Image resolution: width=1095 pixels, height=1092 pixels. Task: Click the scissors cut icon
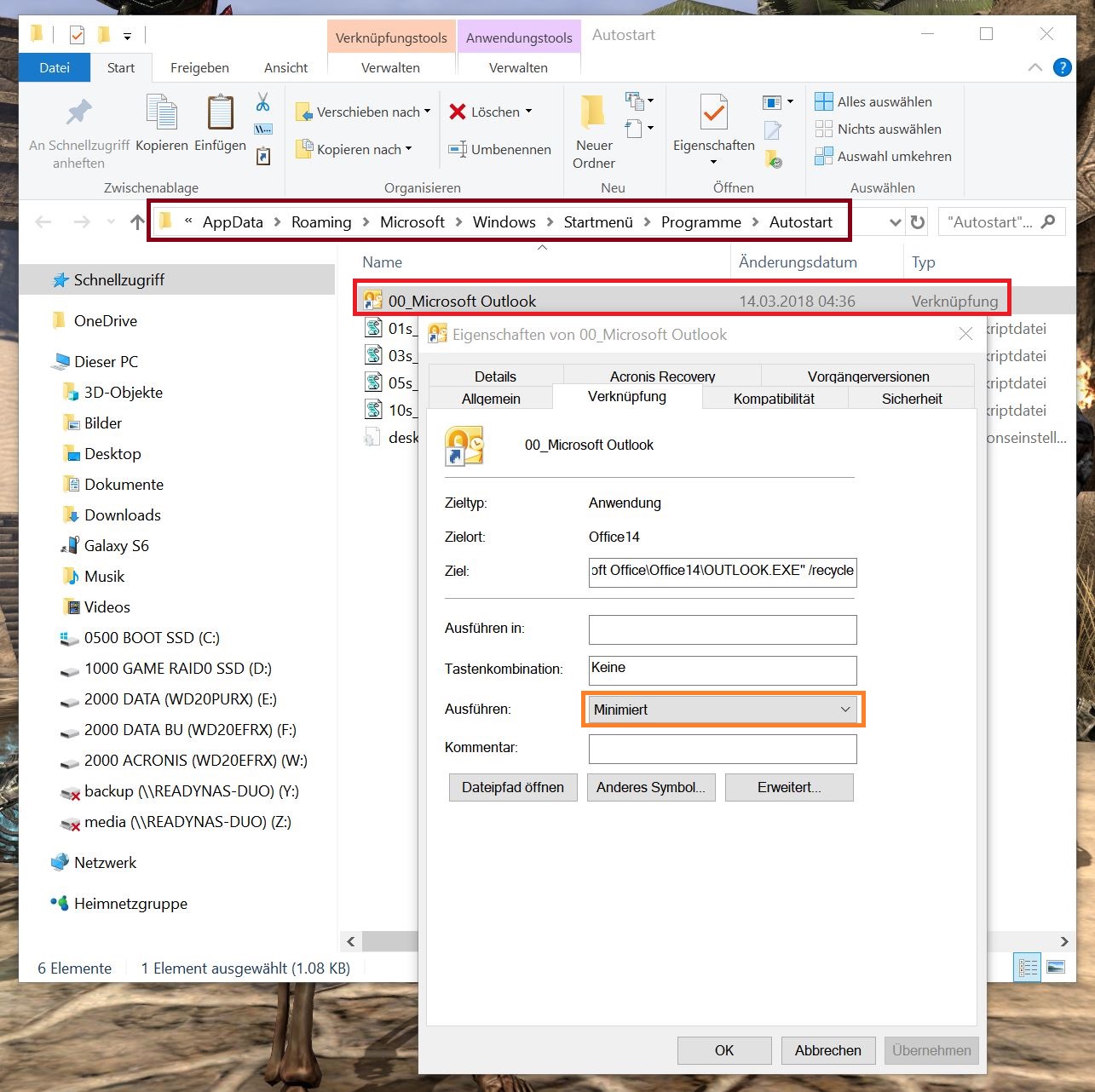262,102
